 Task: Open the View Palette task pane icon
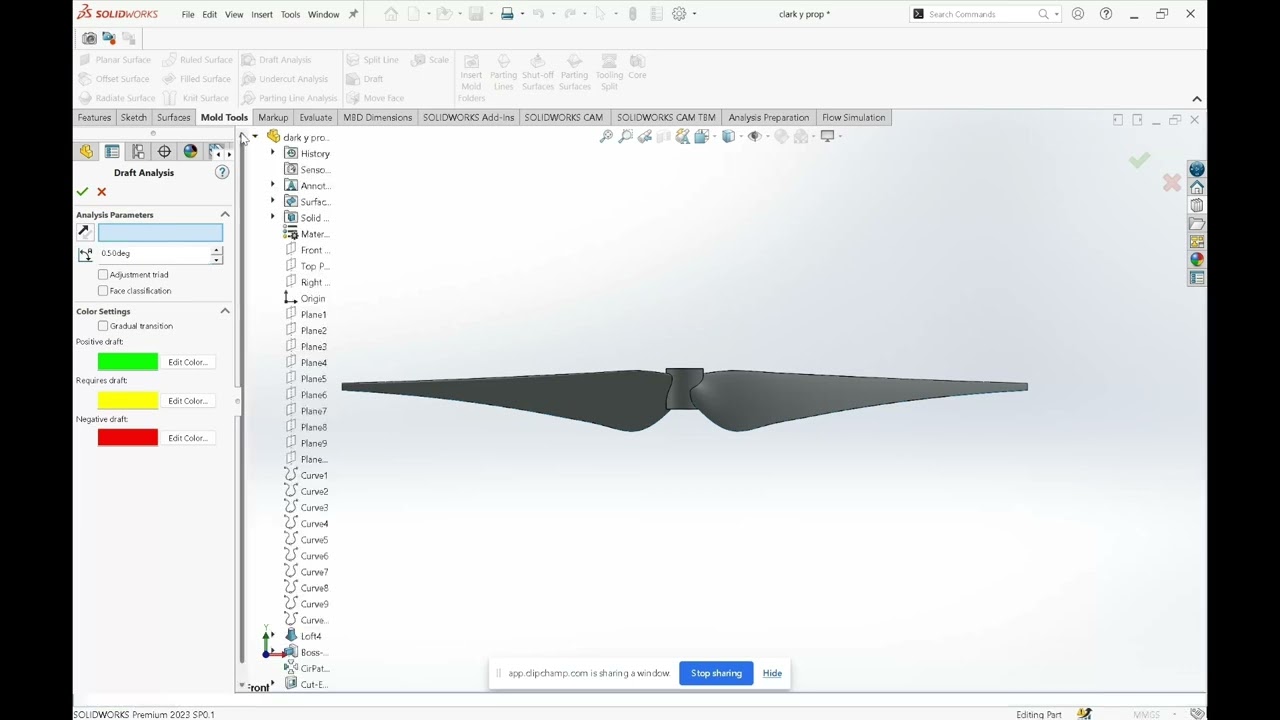tap(1197, 241)
